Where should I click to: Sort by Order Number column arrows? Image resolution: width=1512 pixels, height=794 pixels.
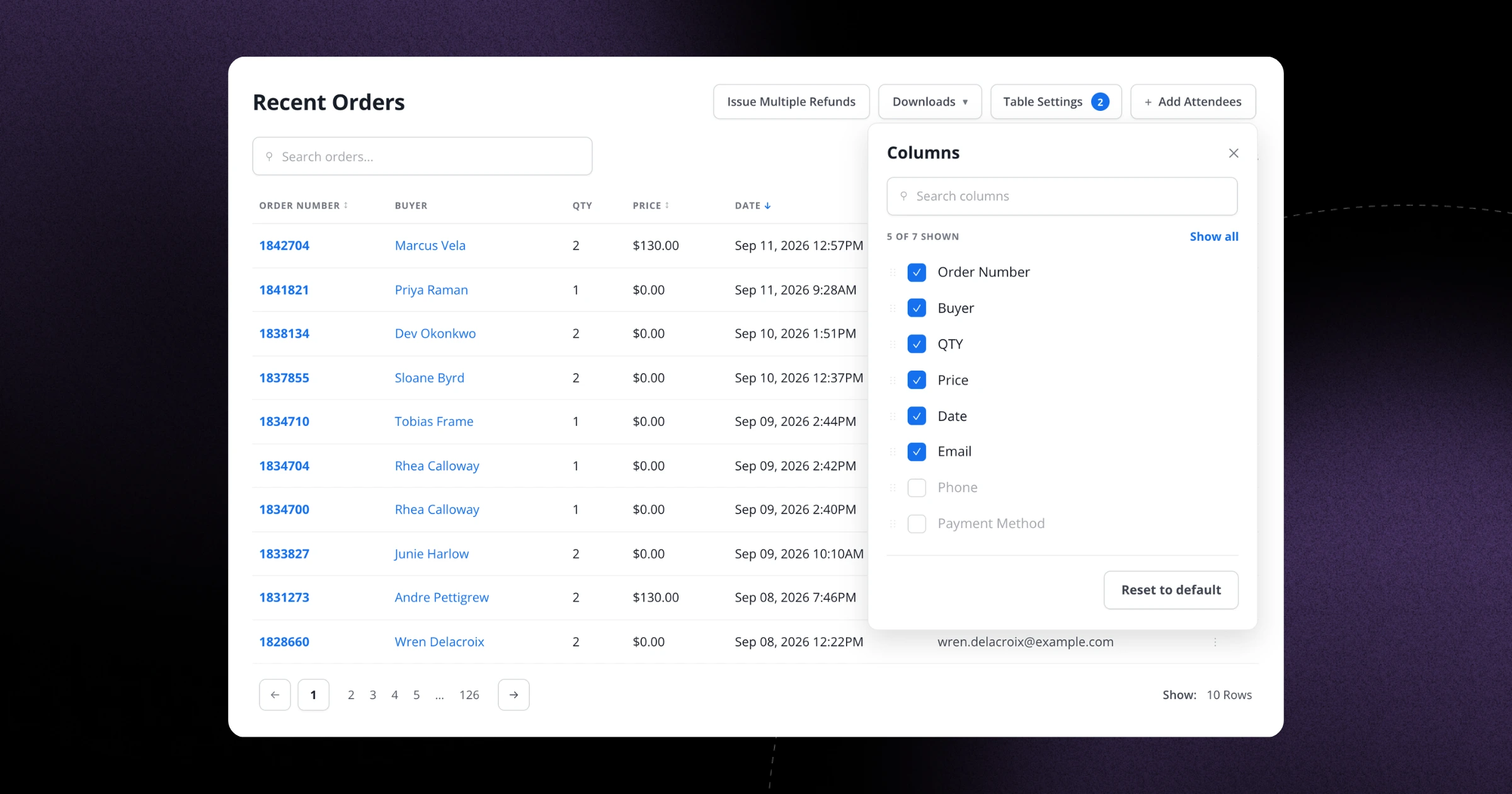[346, 205]
